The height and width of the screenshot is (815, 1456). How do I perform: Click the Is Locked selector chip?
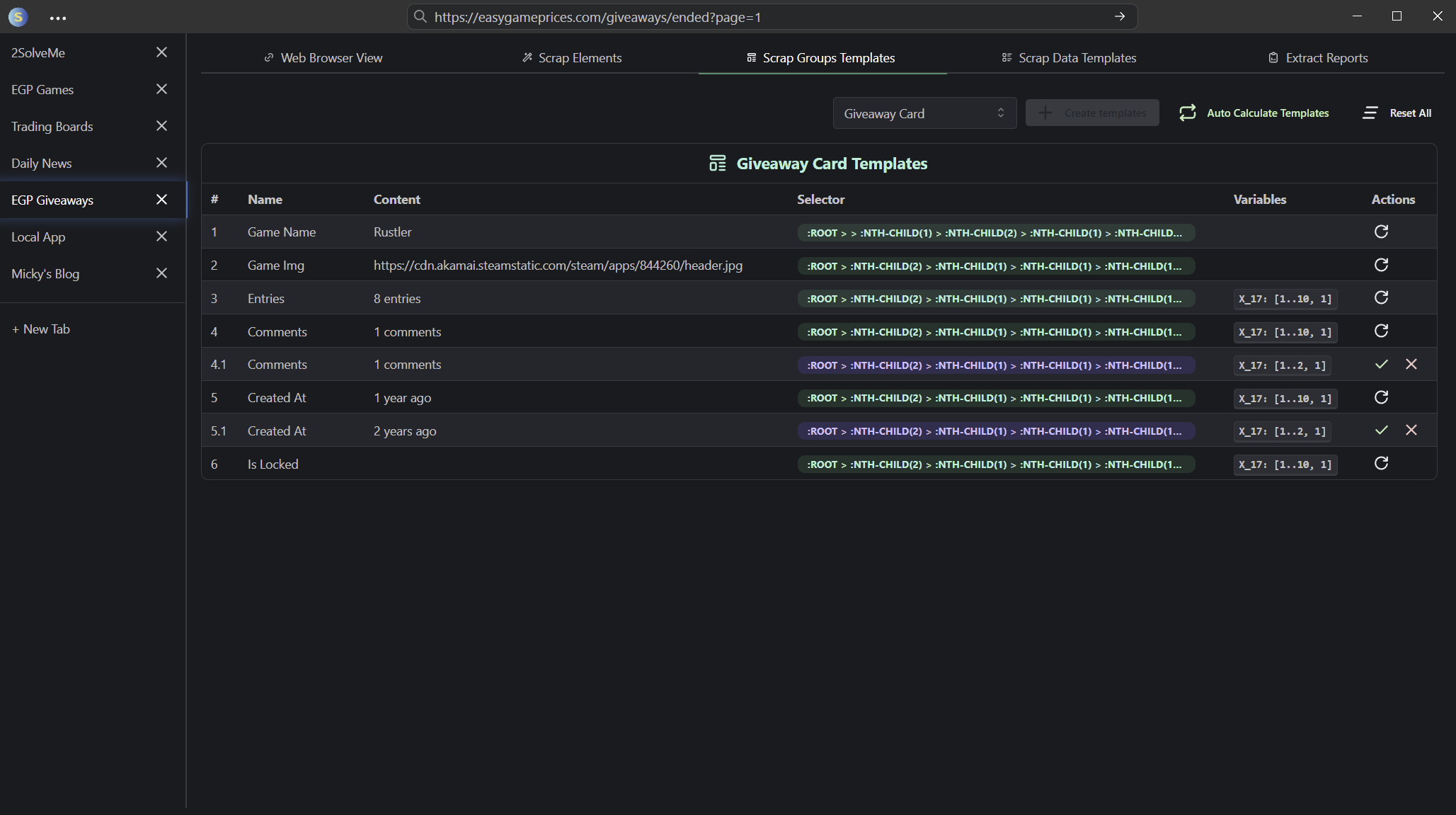pyautogui.click(x=995, y=465)
